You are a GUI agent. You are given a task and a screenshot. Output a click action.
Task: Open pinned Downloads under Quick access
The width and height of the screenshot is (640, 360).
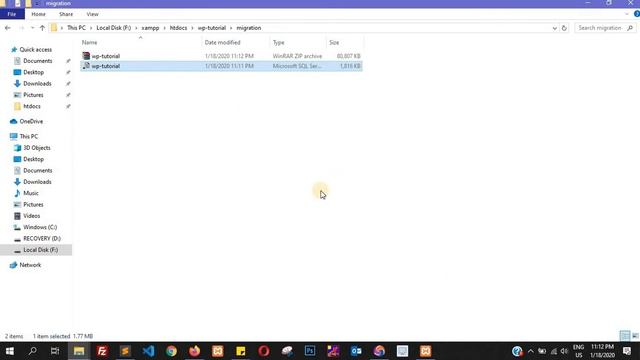37,84
